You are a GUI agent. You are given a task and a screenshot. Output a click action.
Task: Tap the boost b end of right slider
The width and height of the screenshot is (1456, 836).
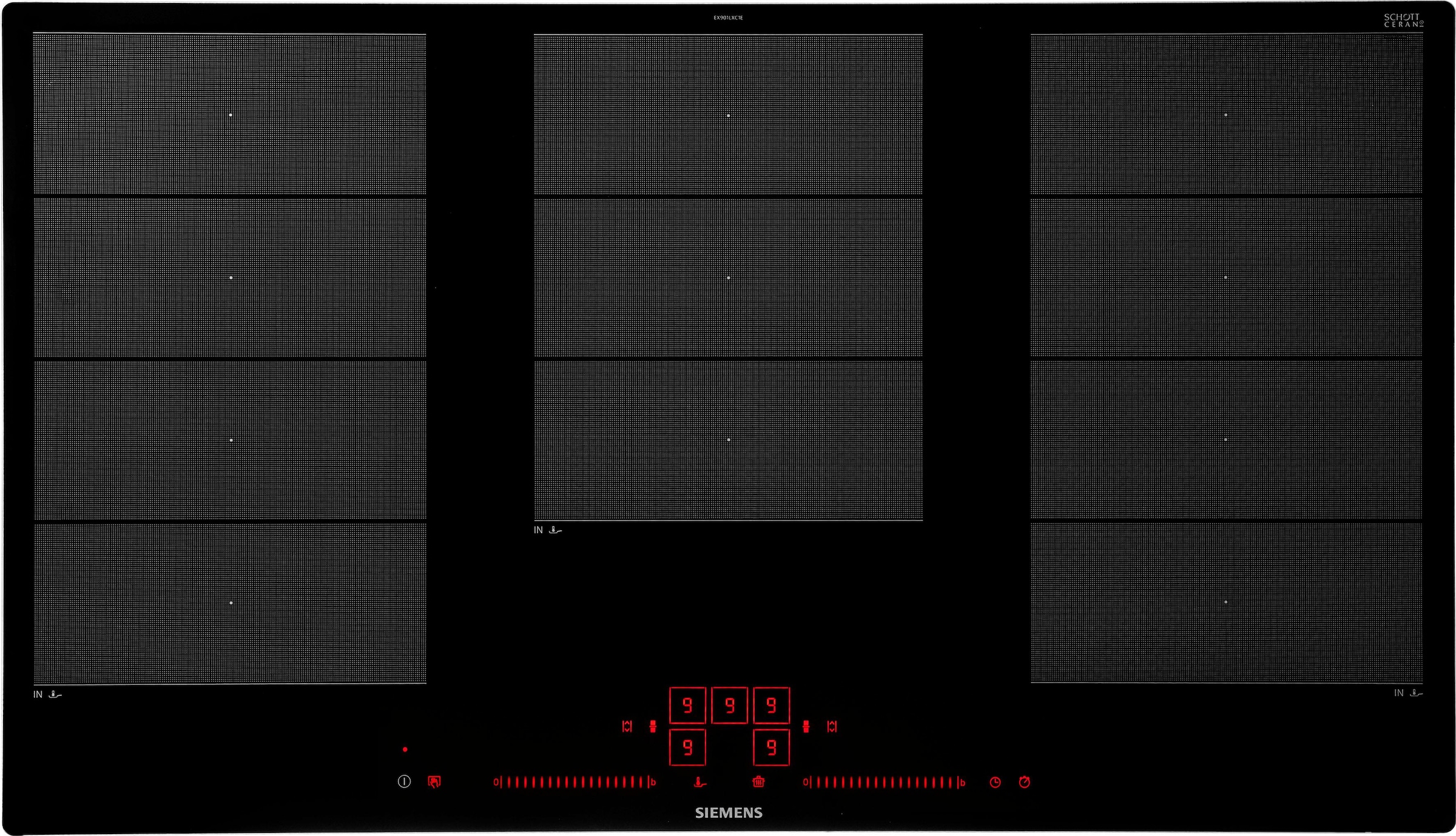point(962,782)
